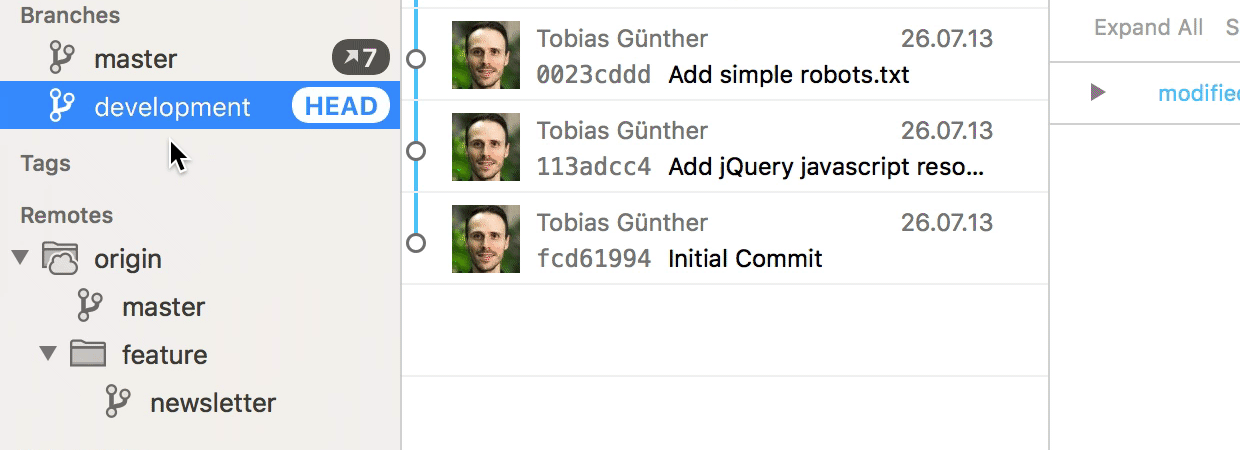Image resolution: width=1240 pixels, height=450 pixels.
Task: Open the modified file link
Action: pyautogui.click(x=1198, y=93)
